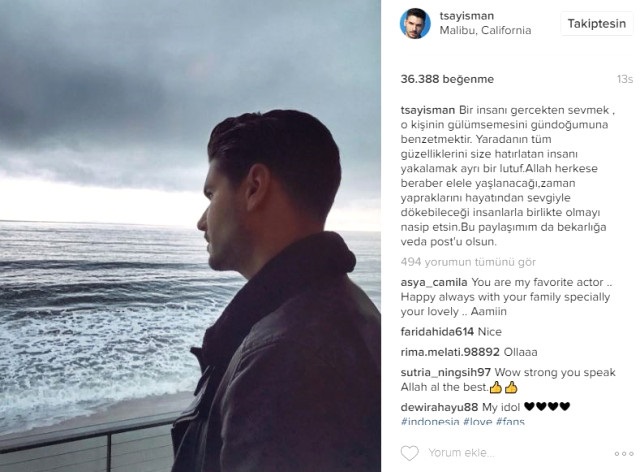Click tsayisman username in the caption
Viewport: 640px width, 472px height.
[428, 110]
